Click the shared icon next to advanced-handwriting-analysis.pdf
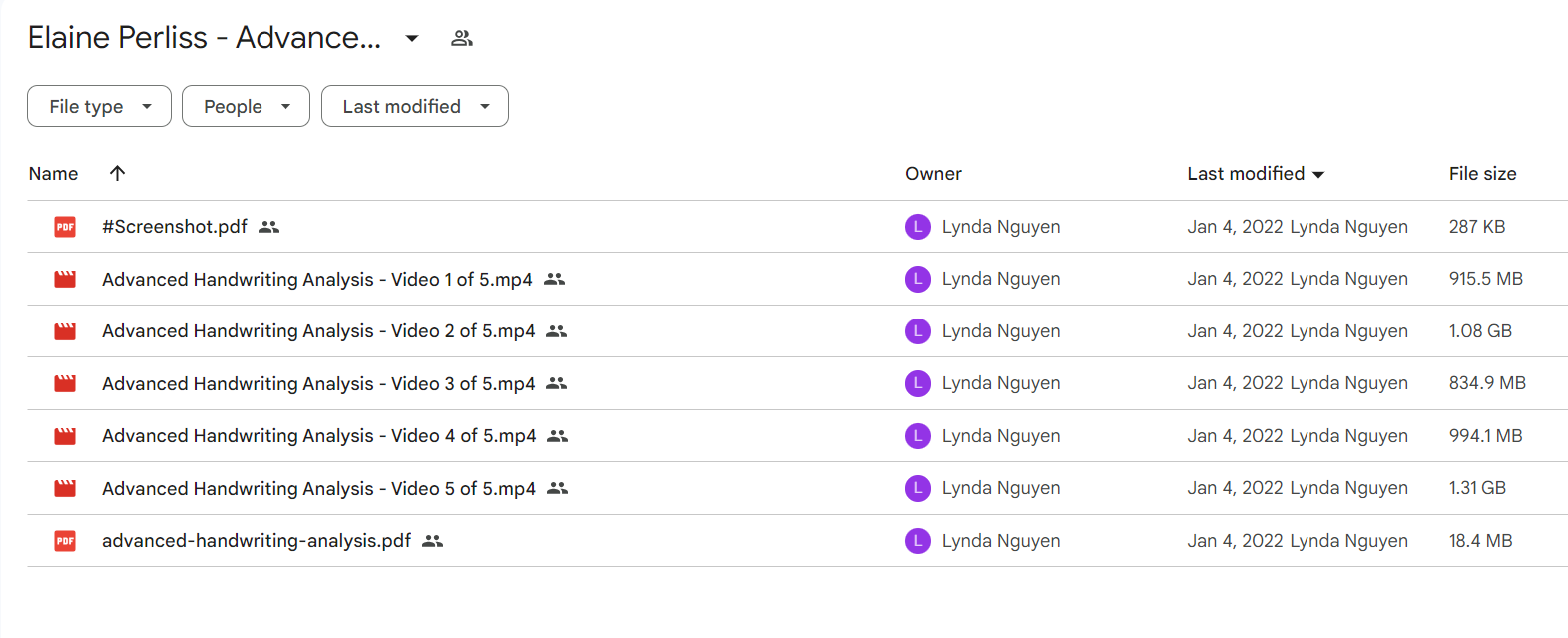The width and height of the screenshot is (1568, 638). click(432, 541)
